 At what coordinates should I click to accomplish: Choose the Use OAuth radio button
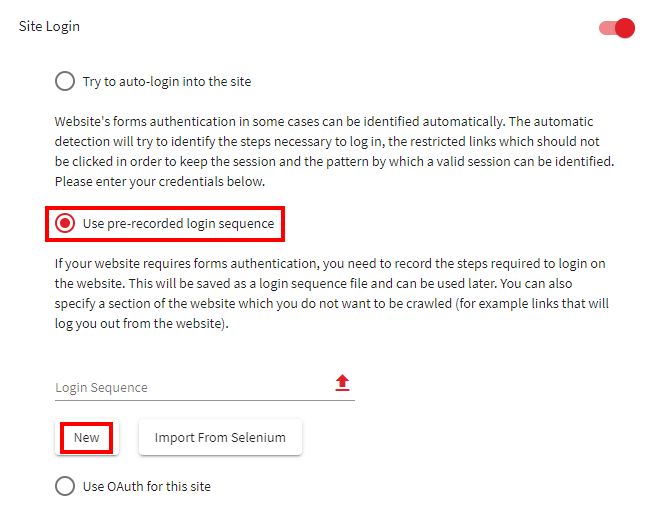(65, 486)
